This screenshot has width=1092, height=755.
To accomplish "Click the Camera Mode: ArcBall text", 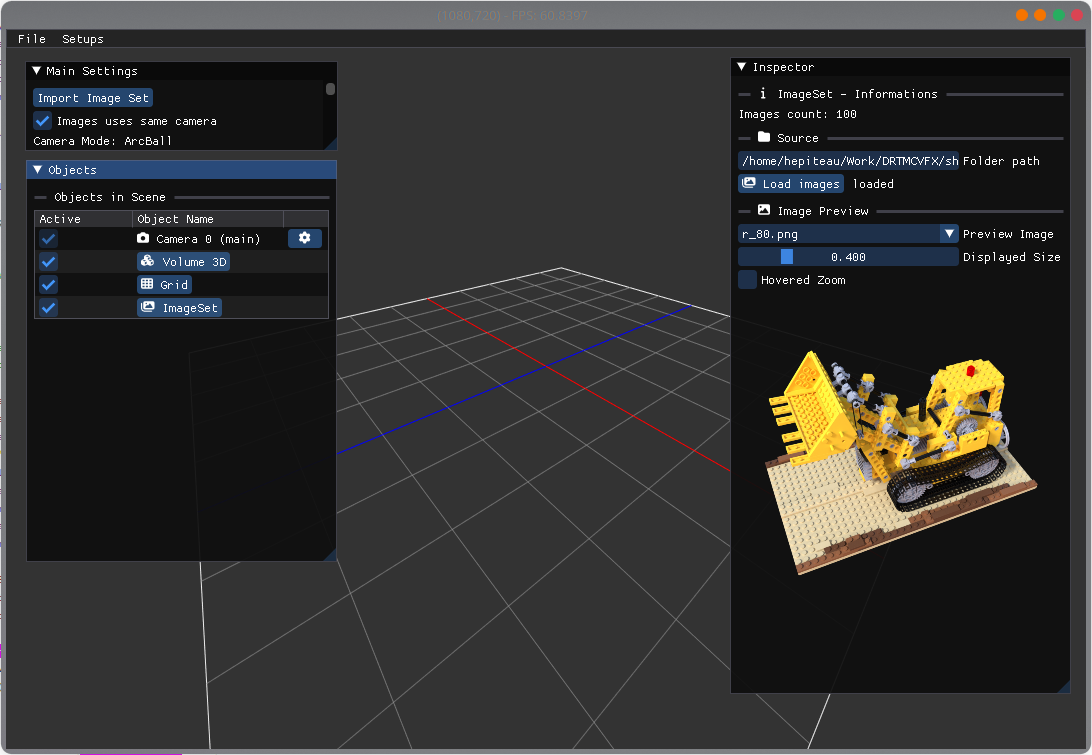I will point(102,141).
